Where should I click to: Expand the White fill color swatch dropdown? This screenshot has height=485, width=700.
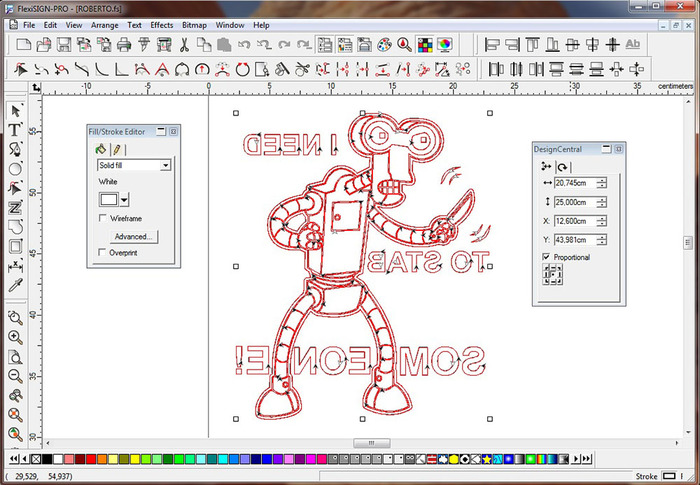point(124,199)
